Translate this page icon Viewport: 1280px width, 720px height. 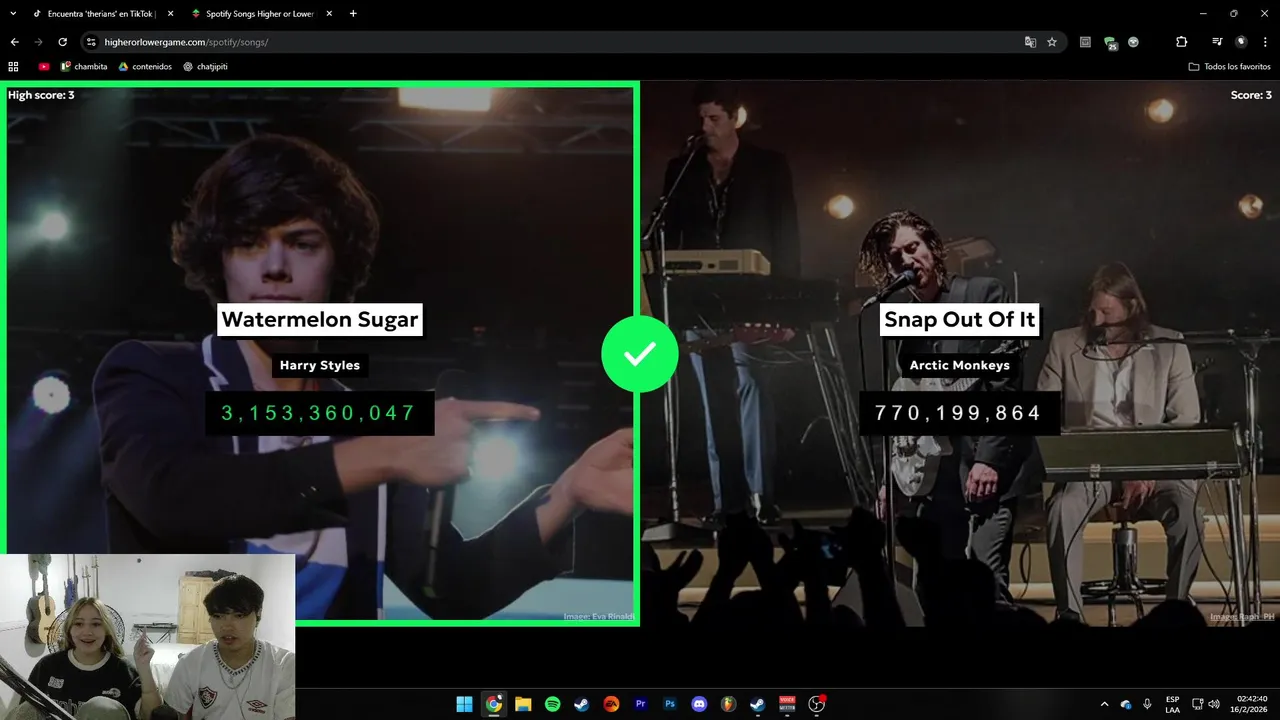[1030, 42]
